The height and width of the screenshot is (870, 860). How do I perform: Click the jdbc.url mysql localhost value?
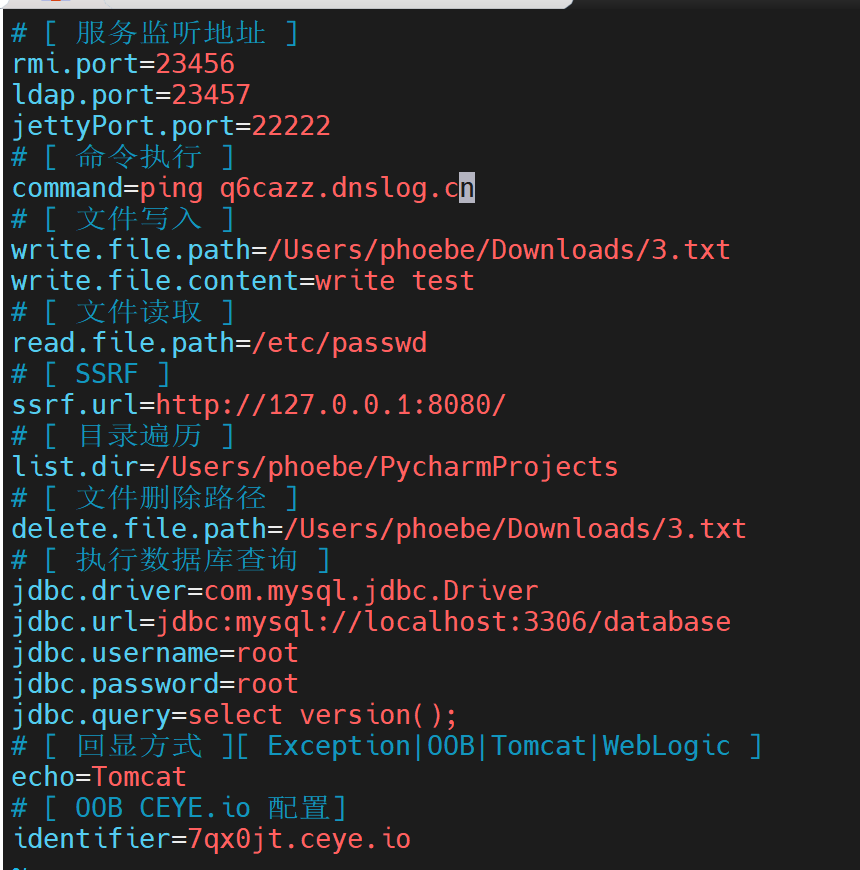[x=443, y=623]
